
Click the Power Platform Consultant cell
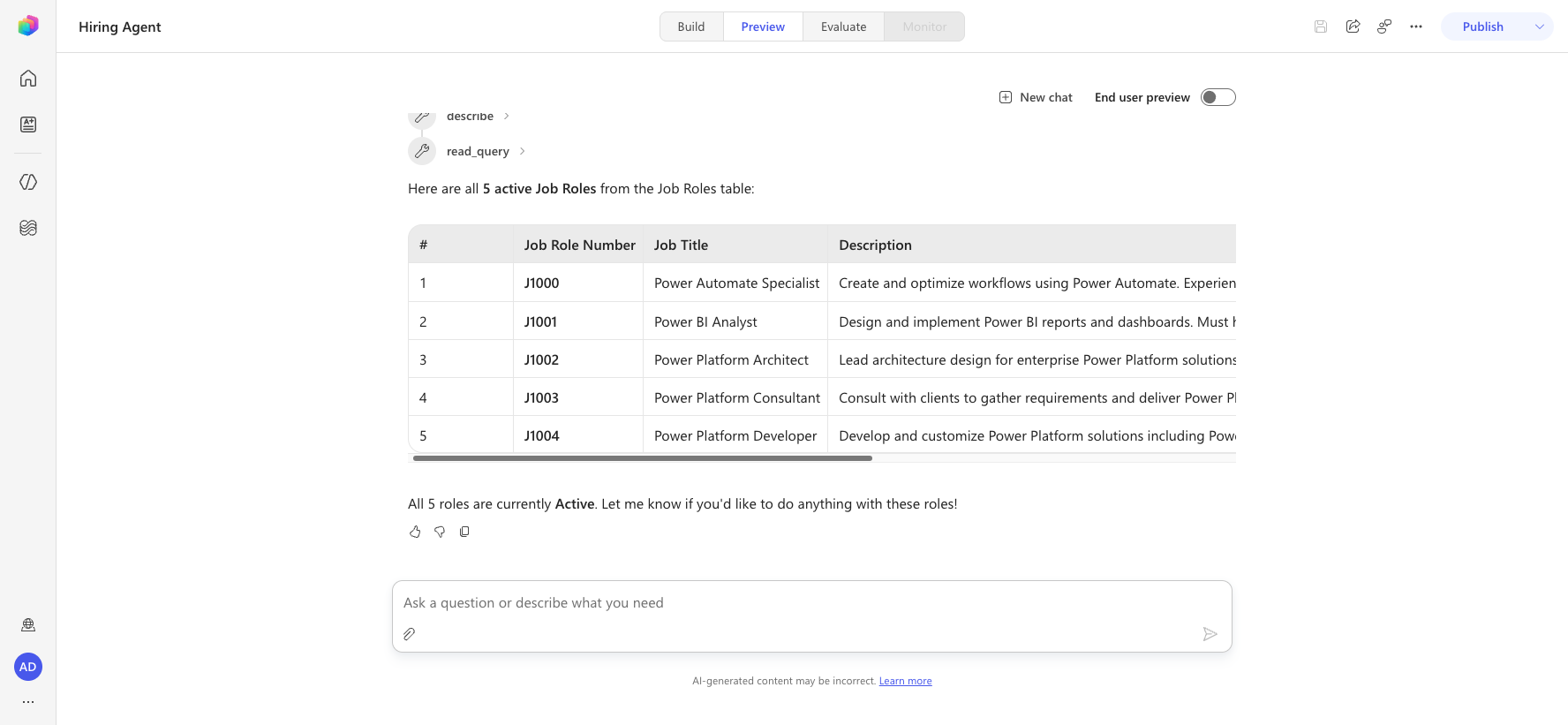click(x=735, y=397)
